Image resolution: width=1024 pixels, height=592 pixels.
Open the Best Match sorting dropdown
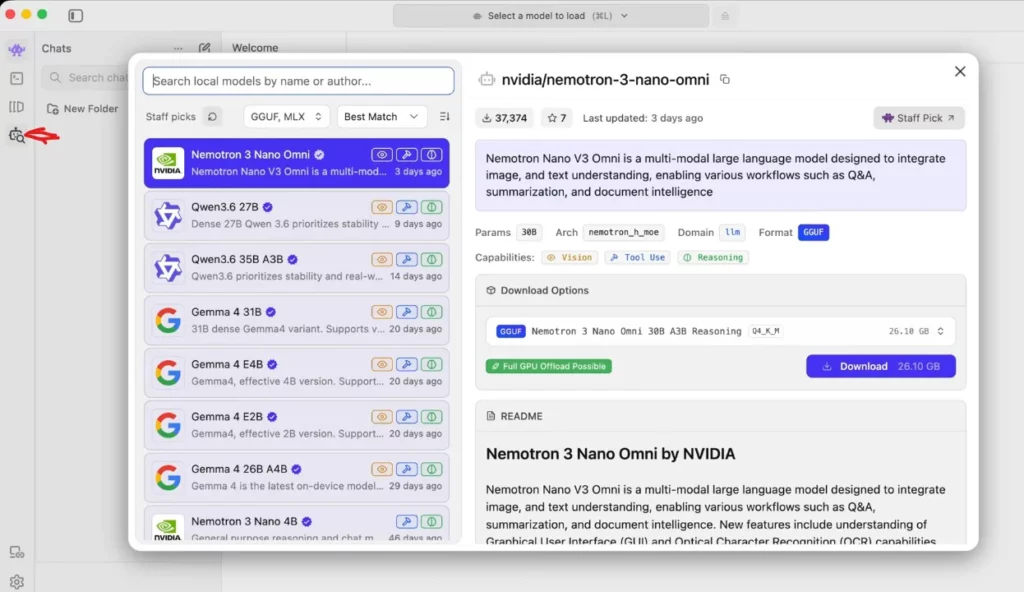[x=381, y=116]
